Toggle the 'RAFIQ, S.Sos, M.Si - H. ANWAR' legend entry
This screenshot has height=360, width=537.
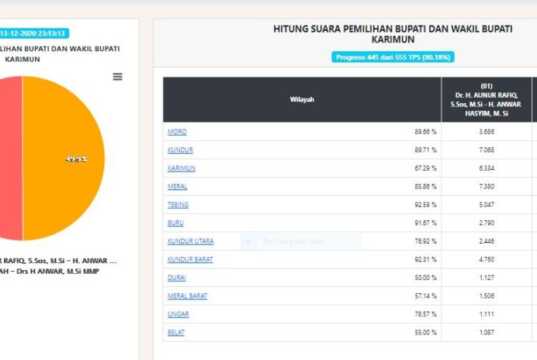point(58,261)
